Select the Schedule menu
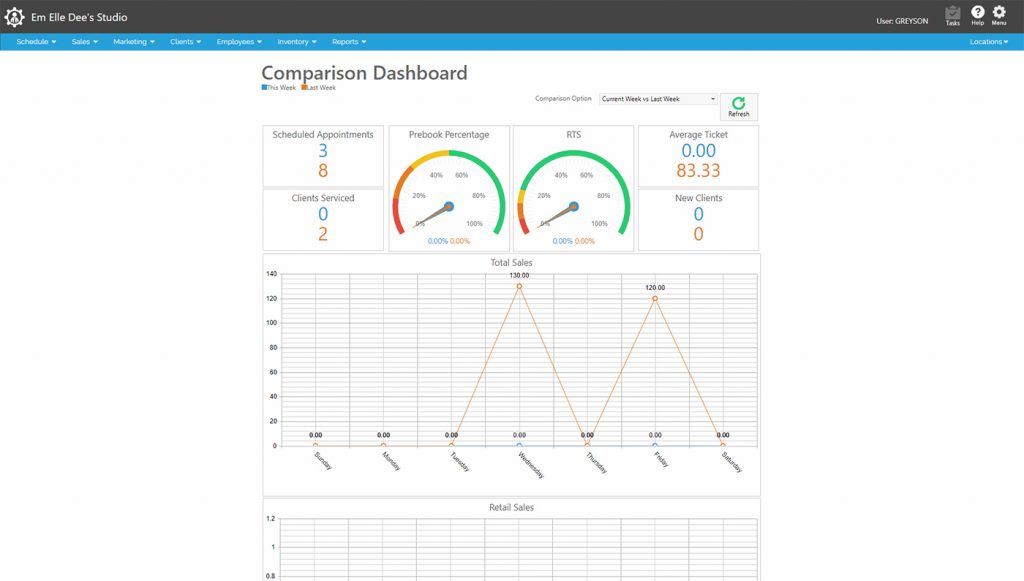The height and width of the screenshot is (581, 1024). coord(33,41)
